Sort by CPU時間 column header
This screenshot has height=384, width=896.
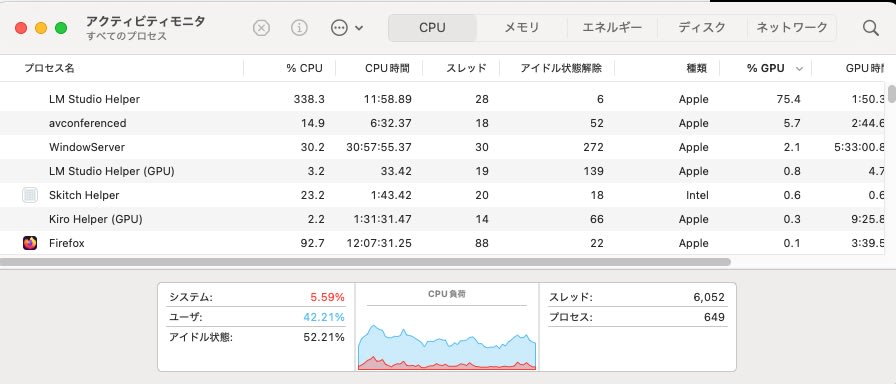coord(387,68)
